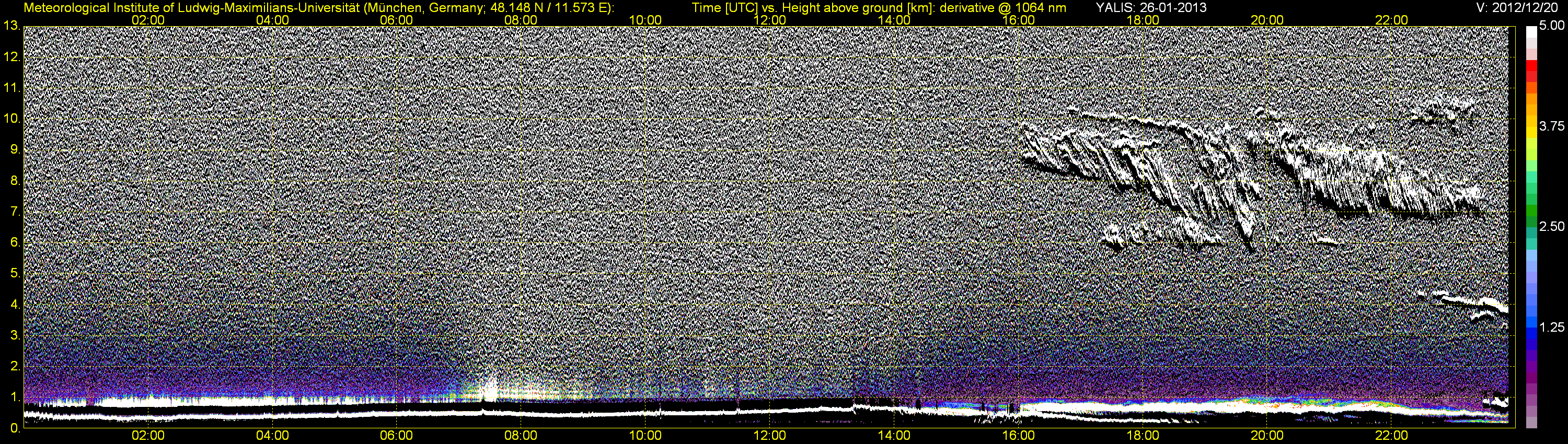
Task: Click the height axis label '4.'
Action: coord(15,305)
